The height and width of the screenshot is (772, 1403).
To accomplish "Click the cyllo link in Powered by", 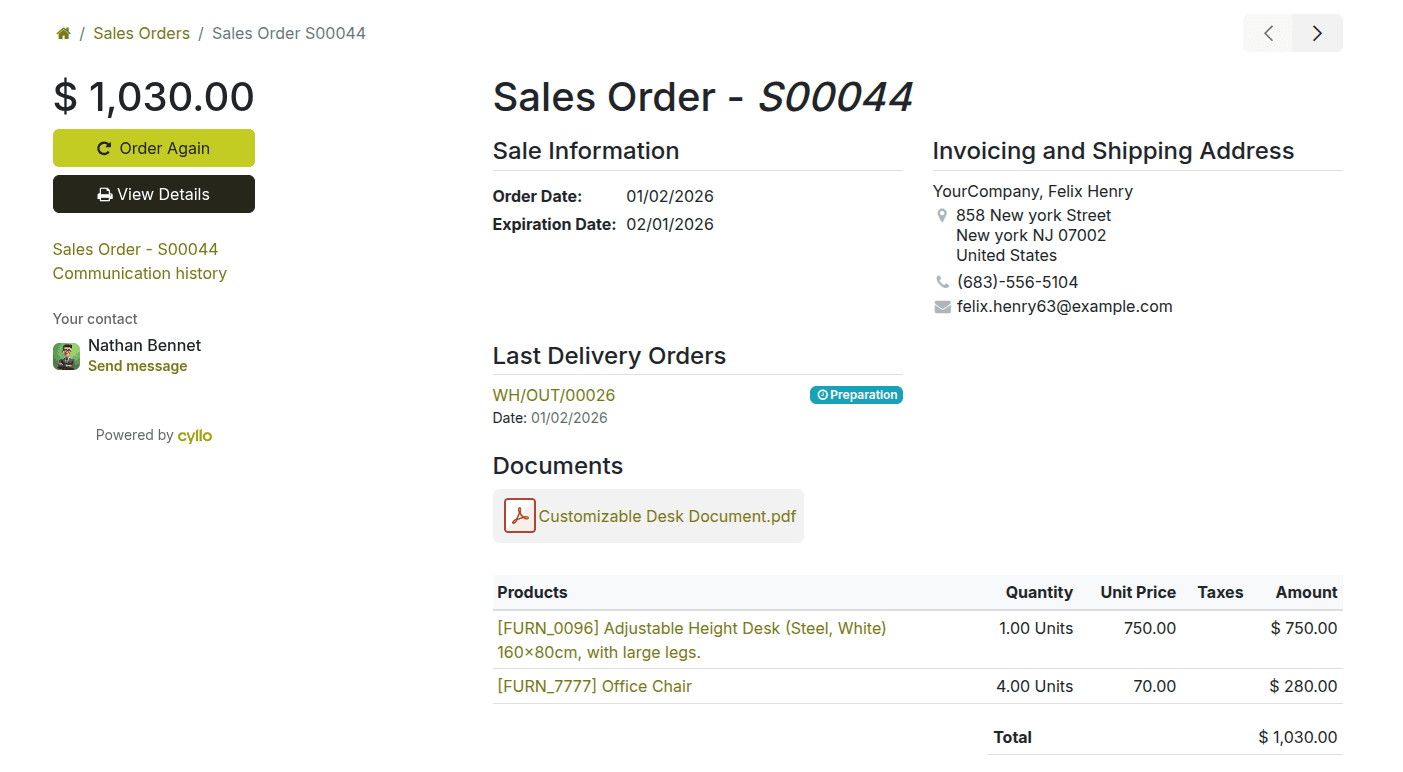I will click(195, 435).
